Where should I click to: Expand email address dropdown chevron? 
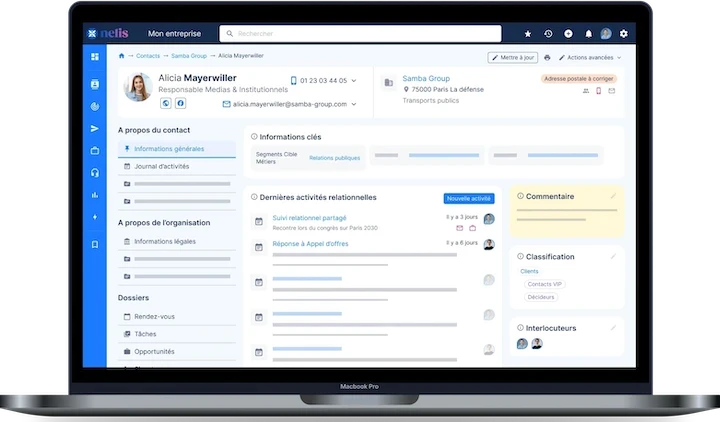pos(354,104)
